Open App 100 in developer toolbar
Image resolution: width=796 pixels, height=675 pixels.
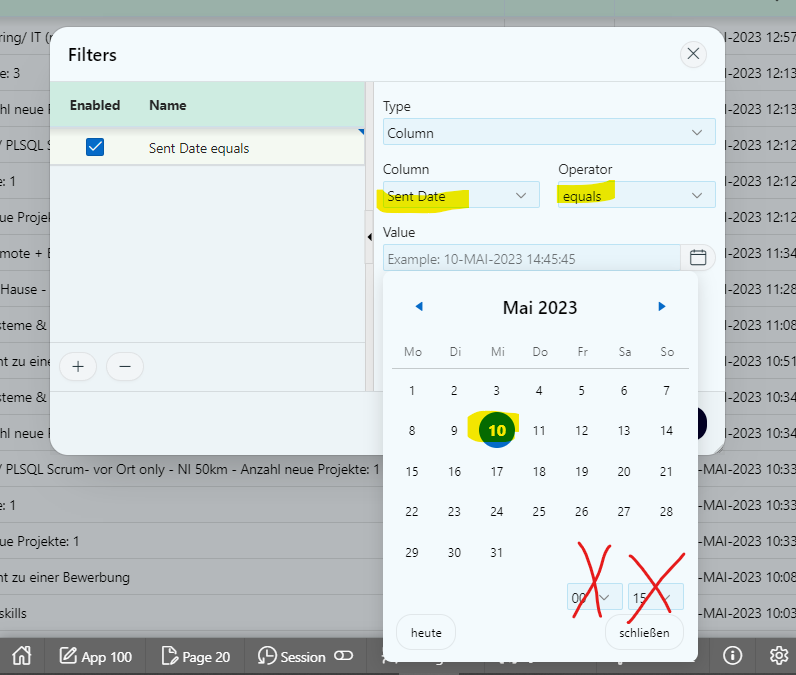96,656
